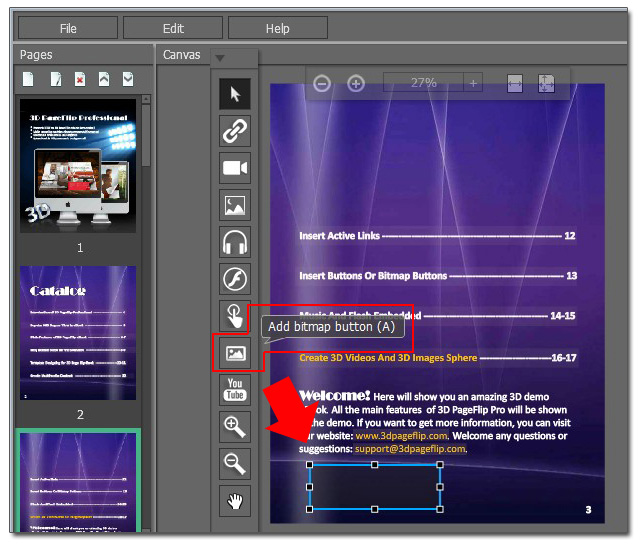Open the File menu

pyautogui.click(x=68, y=28)
